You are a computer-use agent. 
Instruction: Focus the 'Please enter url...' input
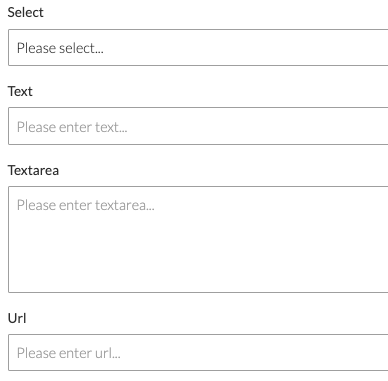click(x=198, y=352)
